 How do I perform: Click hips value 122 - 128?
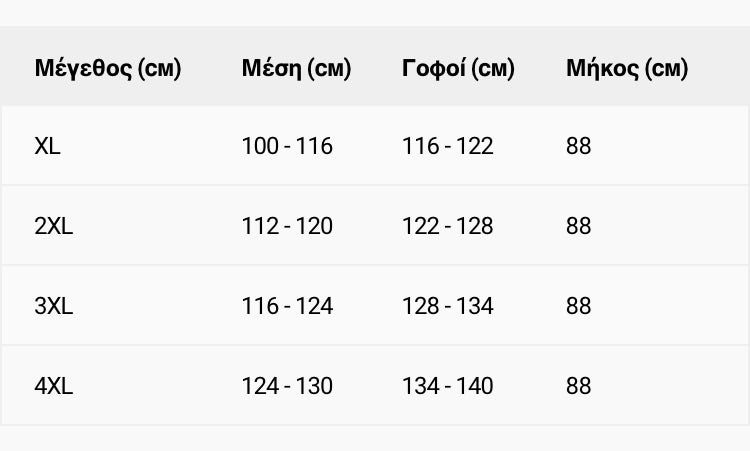coord(448,226)
